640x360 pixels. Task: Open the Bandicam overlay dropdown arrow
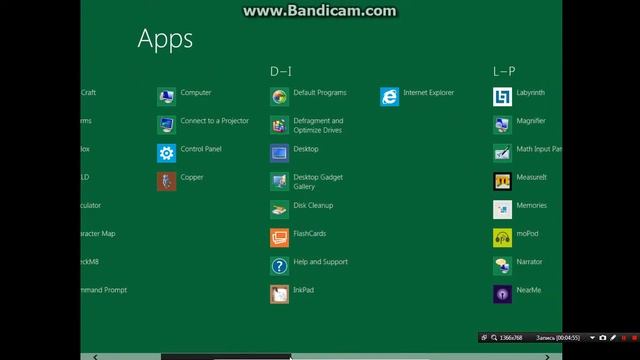pos(592,338)
